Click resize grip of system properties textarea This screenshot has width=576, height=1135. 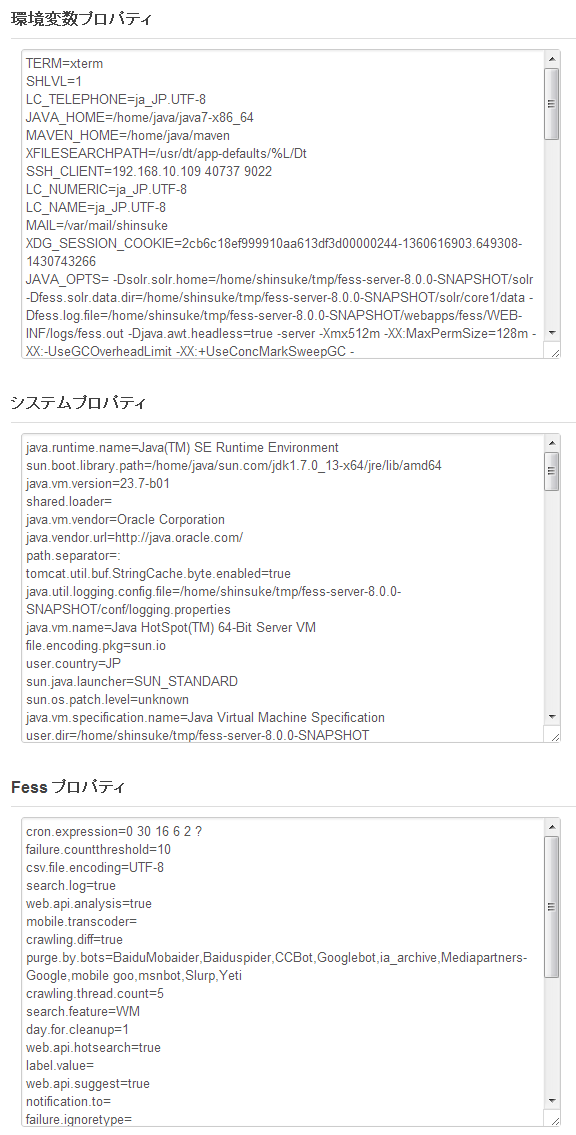point(554,736)
